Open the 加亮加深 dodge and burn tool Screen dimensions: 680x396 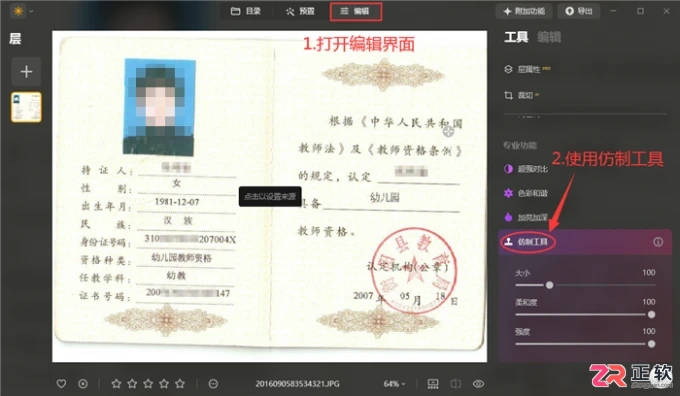click(x=526, y=217)
